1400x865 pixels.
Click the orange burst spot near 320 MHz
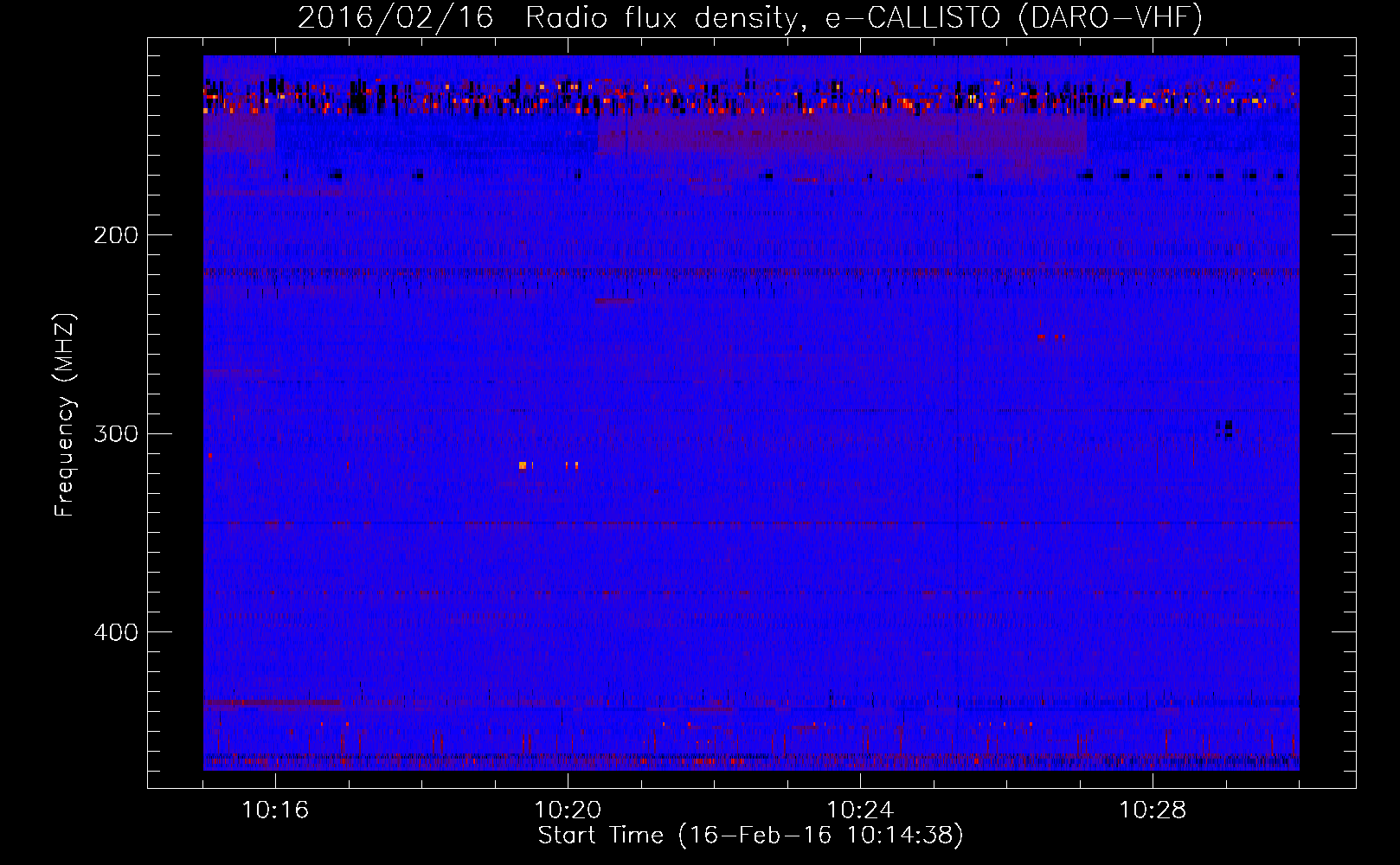pyautogui.click(x=523, y=465)
